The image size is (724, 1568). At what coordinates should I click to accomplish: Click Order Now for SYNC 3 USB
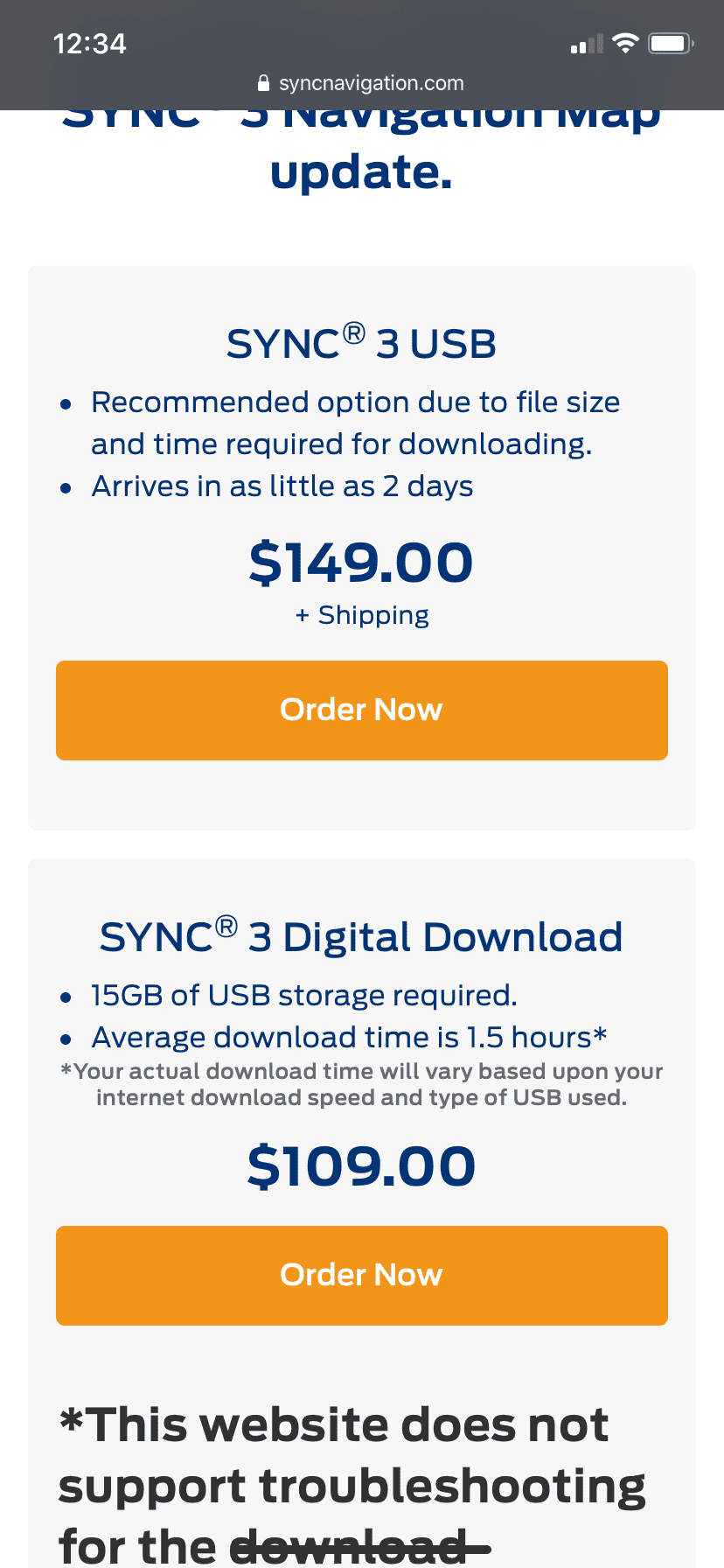(x=362, y=710)
